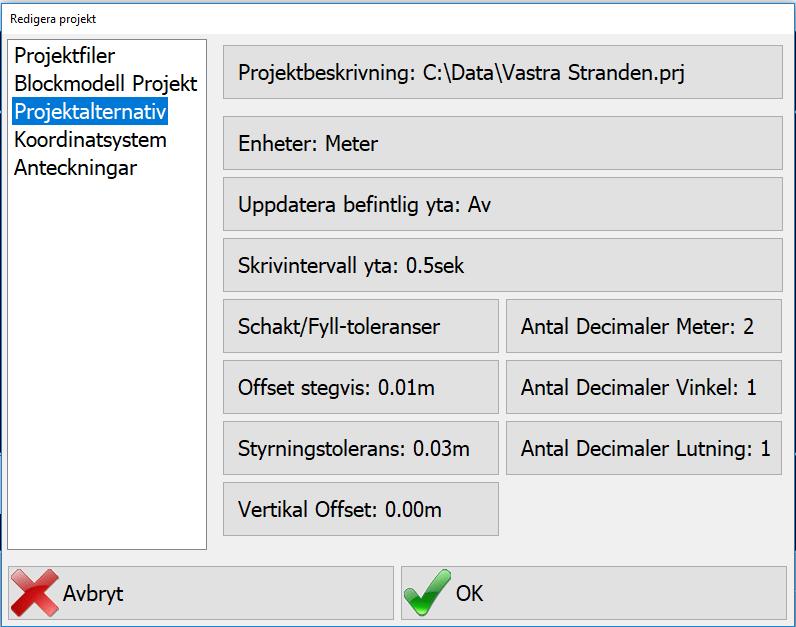
Task: Select Projektfiler in the left list
Action: [x=64, y=56]
